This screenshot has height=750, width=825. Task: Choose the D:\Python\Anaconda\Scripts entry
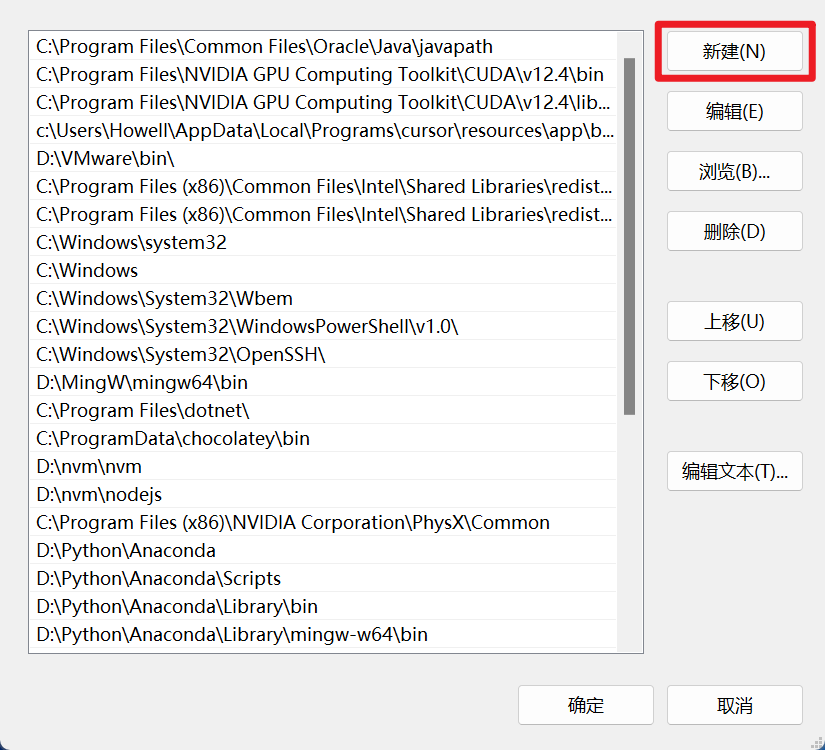(158, 578)
